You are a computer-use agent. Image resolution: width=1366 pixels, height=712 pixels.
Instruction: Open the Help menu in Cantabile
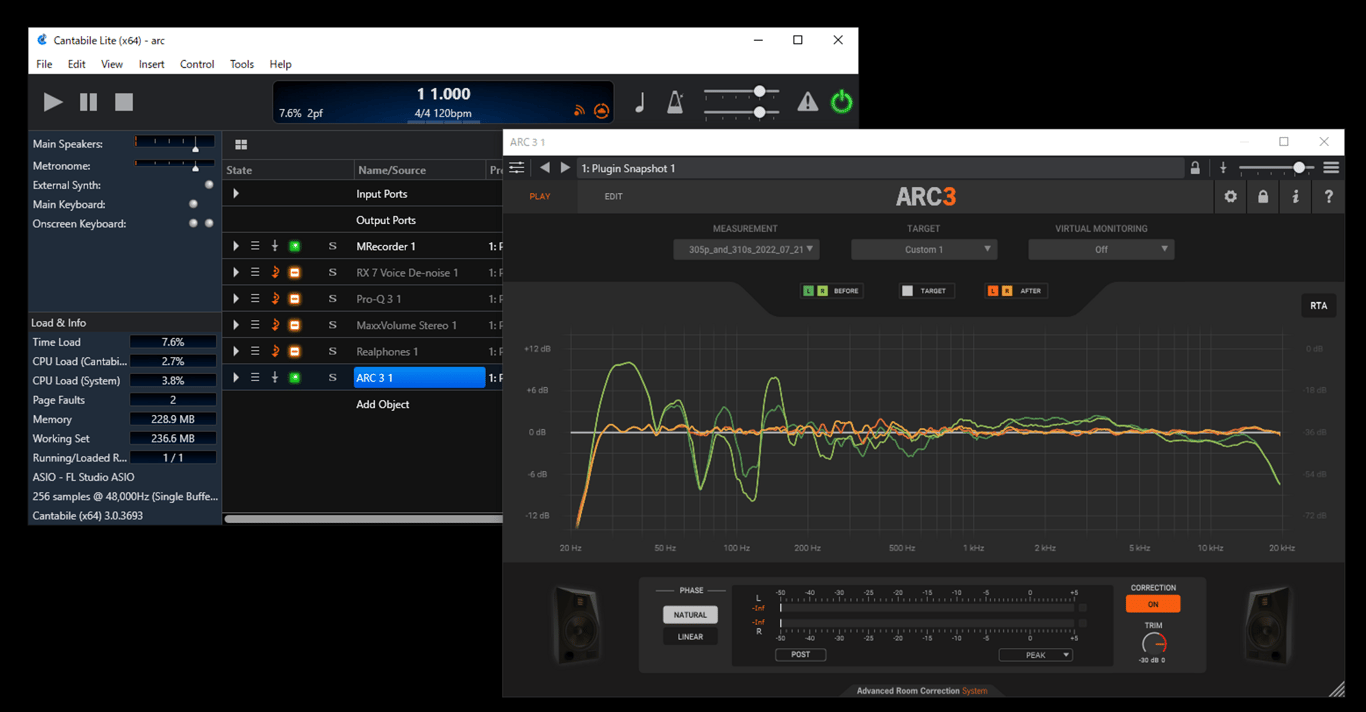(281, 64)
